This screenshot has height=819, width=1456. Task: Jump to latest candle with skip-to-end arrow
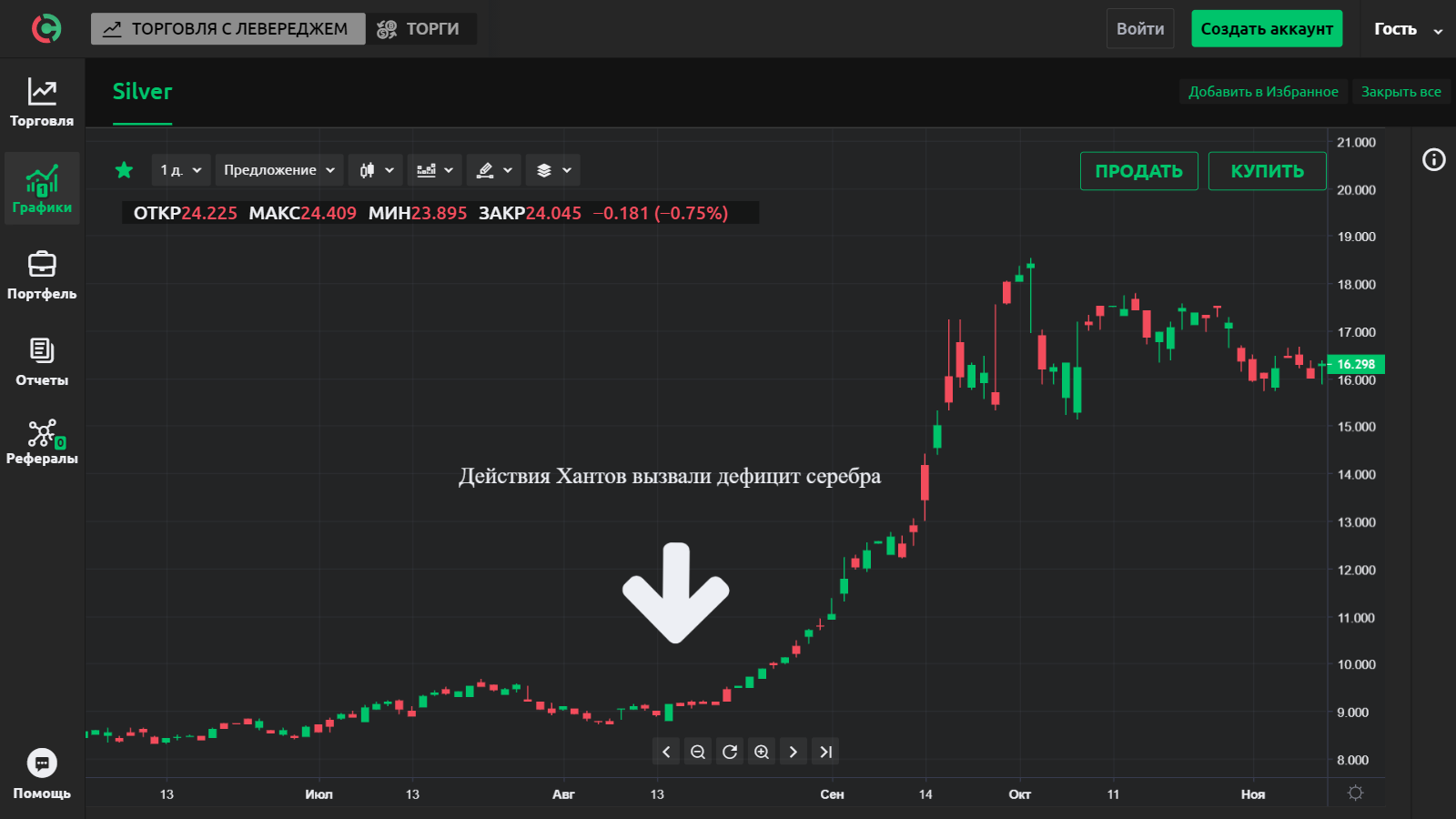pos(825,752)
